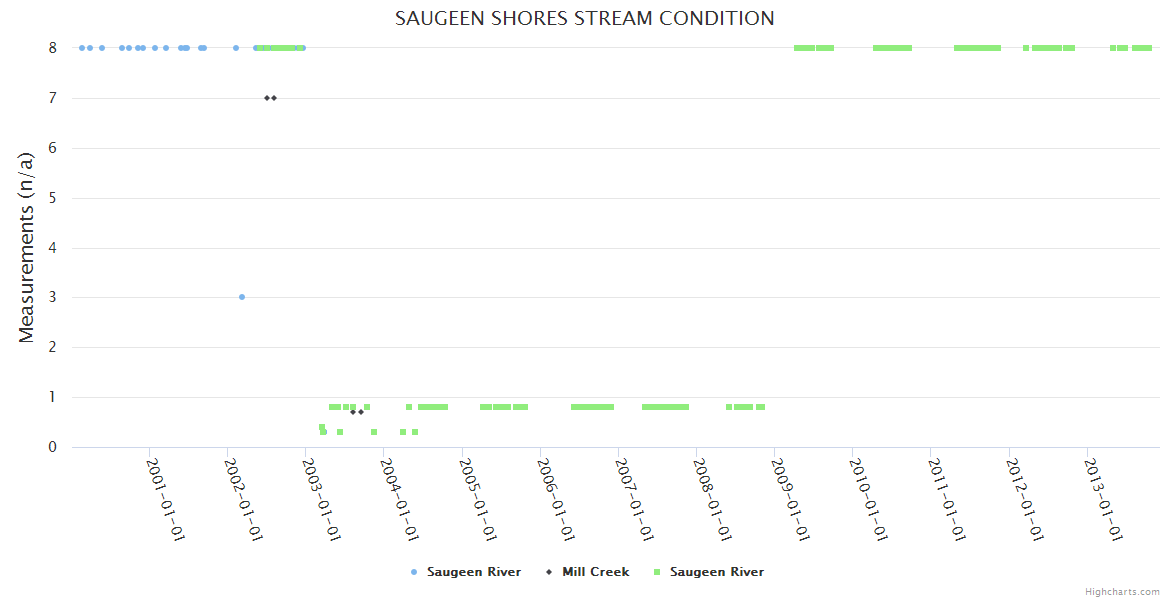Toggle the Mill Creek series legend label
The width and height of the screenshot is (1170, 600).
coord(595,572)
